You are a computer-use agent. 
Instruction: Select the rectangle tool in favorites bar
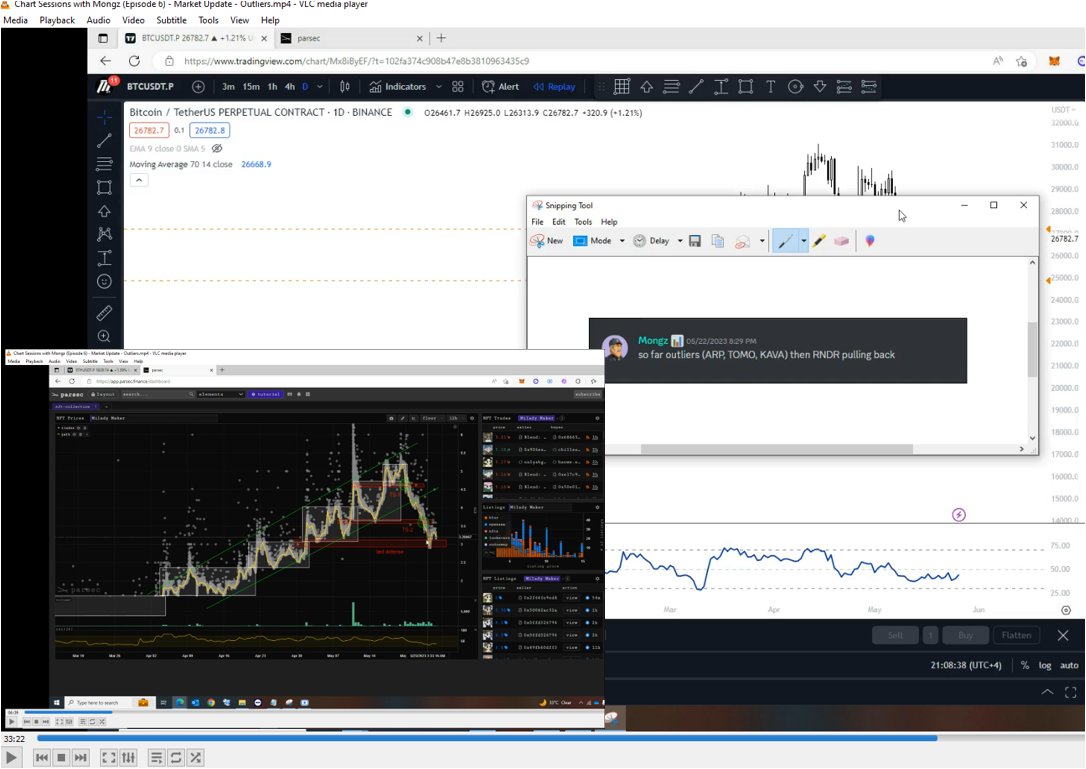pos(745,87)
